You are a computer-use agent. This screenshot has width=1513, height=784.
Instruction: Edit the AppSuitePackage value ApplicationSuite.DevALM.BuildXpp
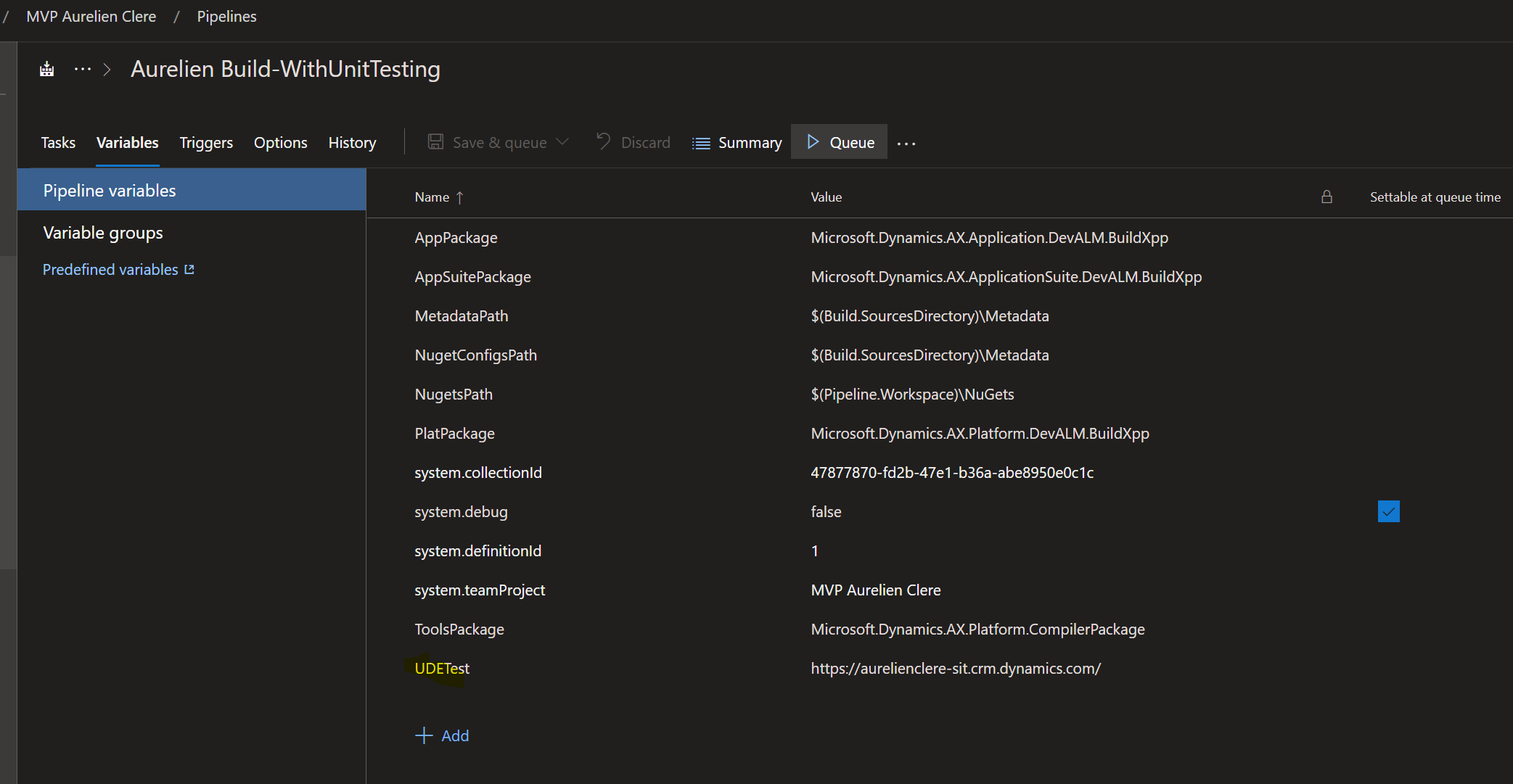click(1006, 277)
